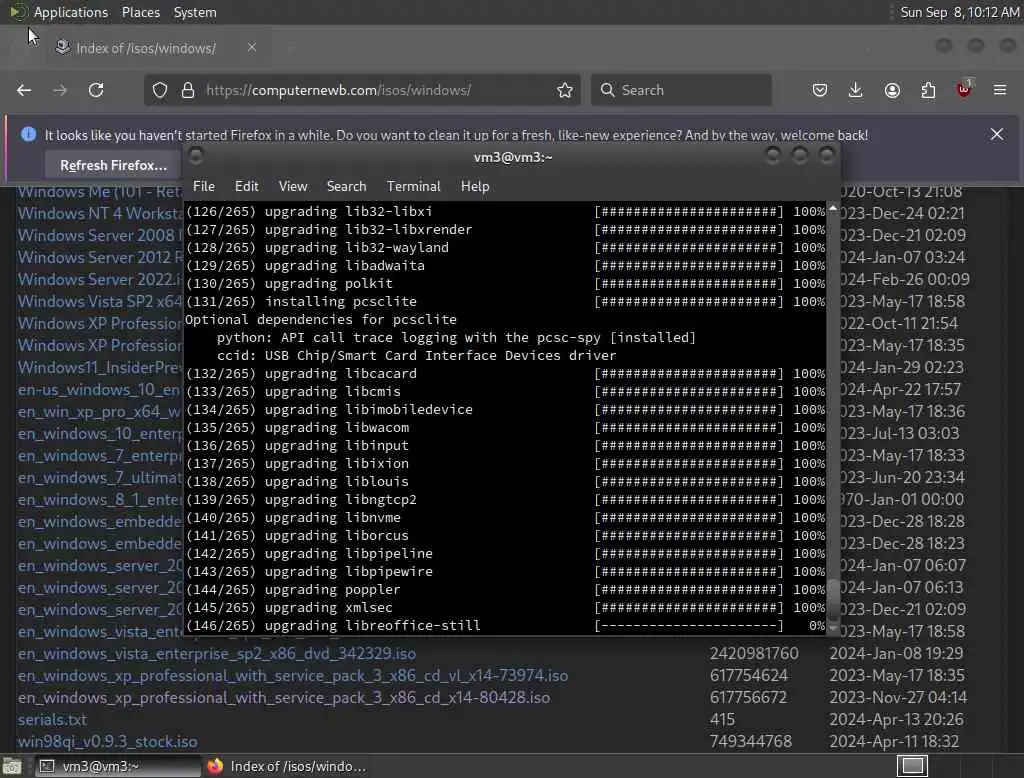Click the workspace switcher in bottom panel
The image size is (1024, 778).
(912, 766)
